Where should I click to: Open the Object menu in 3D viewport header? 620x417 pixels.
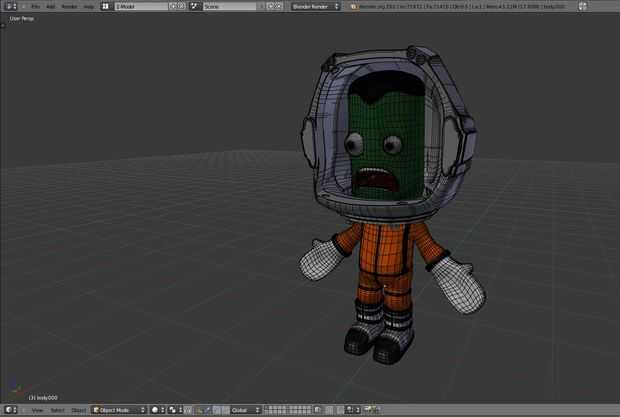point(78,410)
